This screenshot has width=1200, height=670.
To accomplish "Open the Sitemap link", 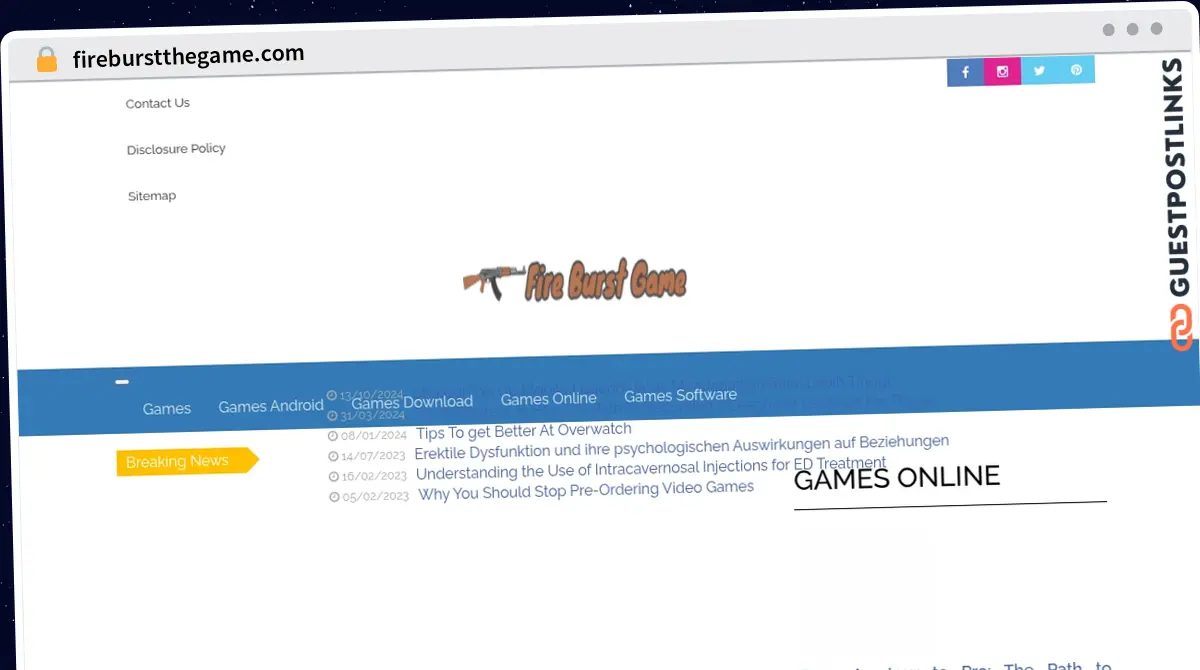I will click(x=152, y=196).
